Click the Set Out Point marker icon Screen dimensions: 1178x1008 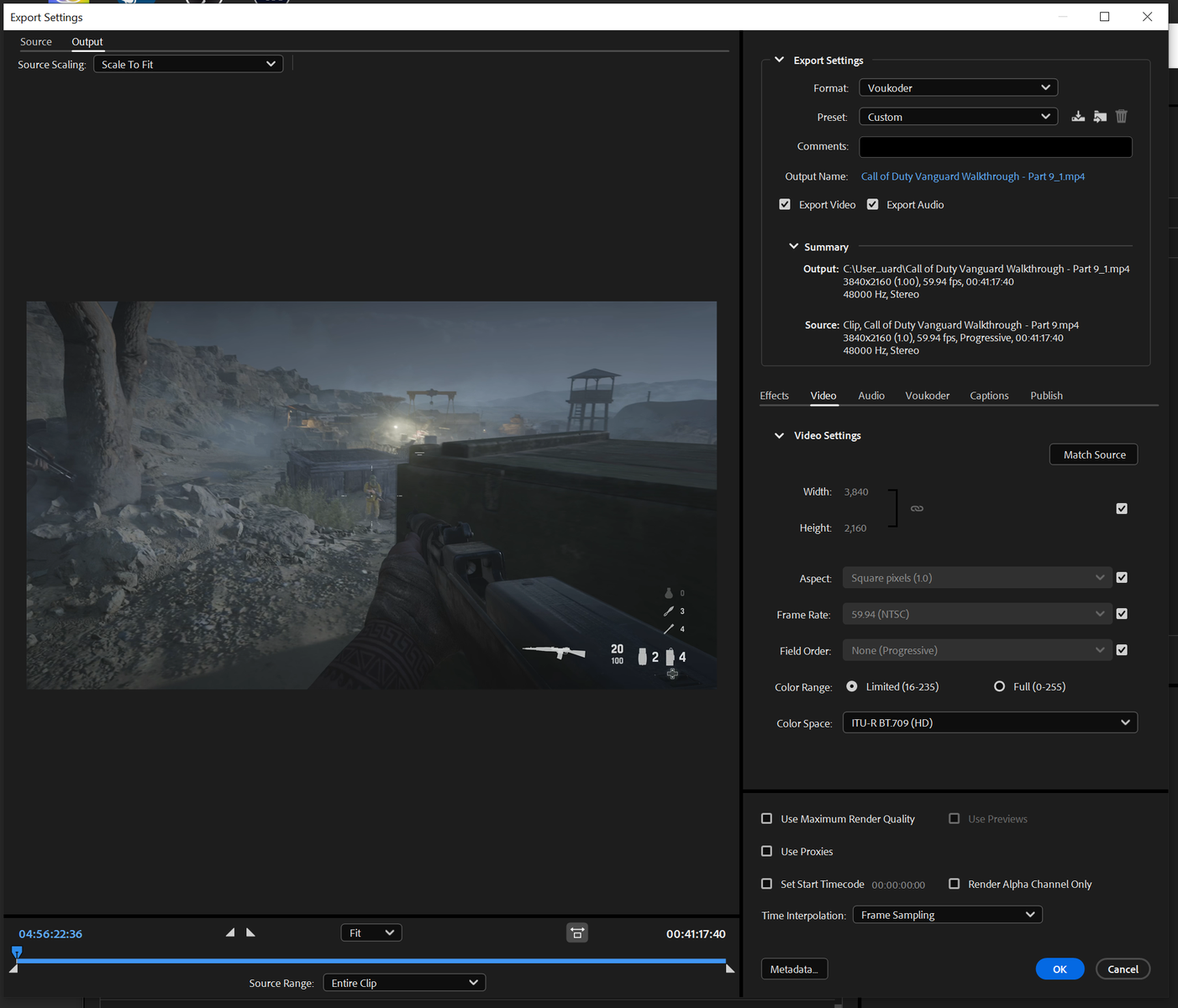click(250, 932)
